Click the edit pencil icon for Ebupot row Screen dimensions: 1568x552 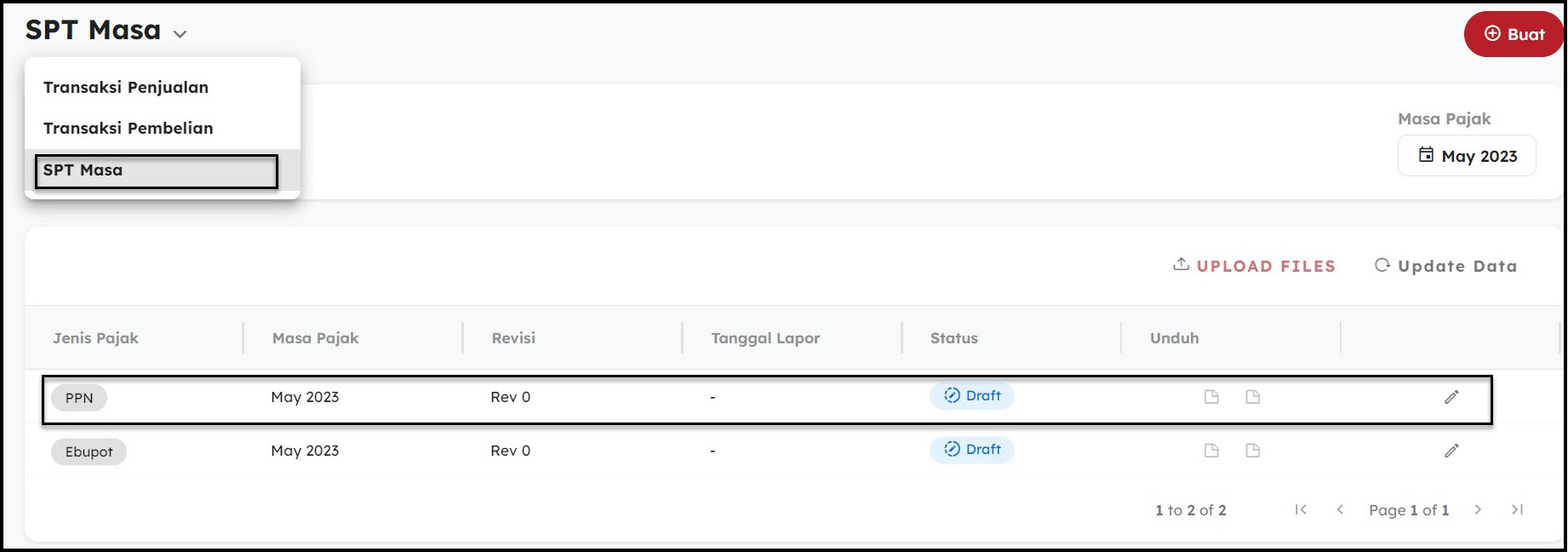pyautogui.click(x=1451, y=451)
